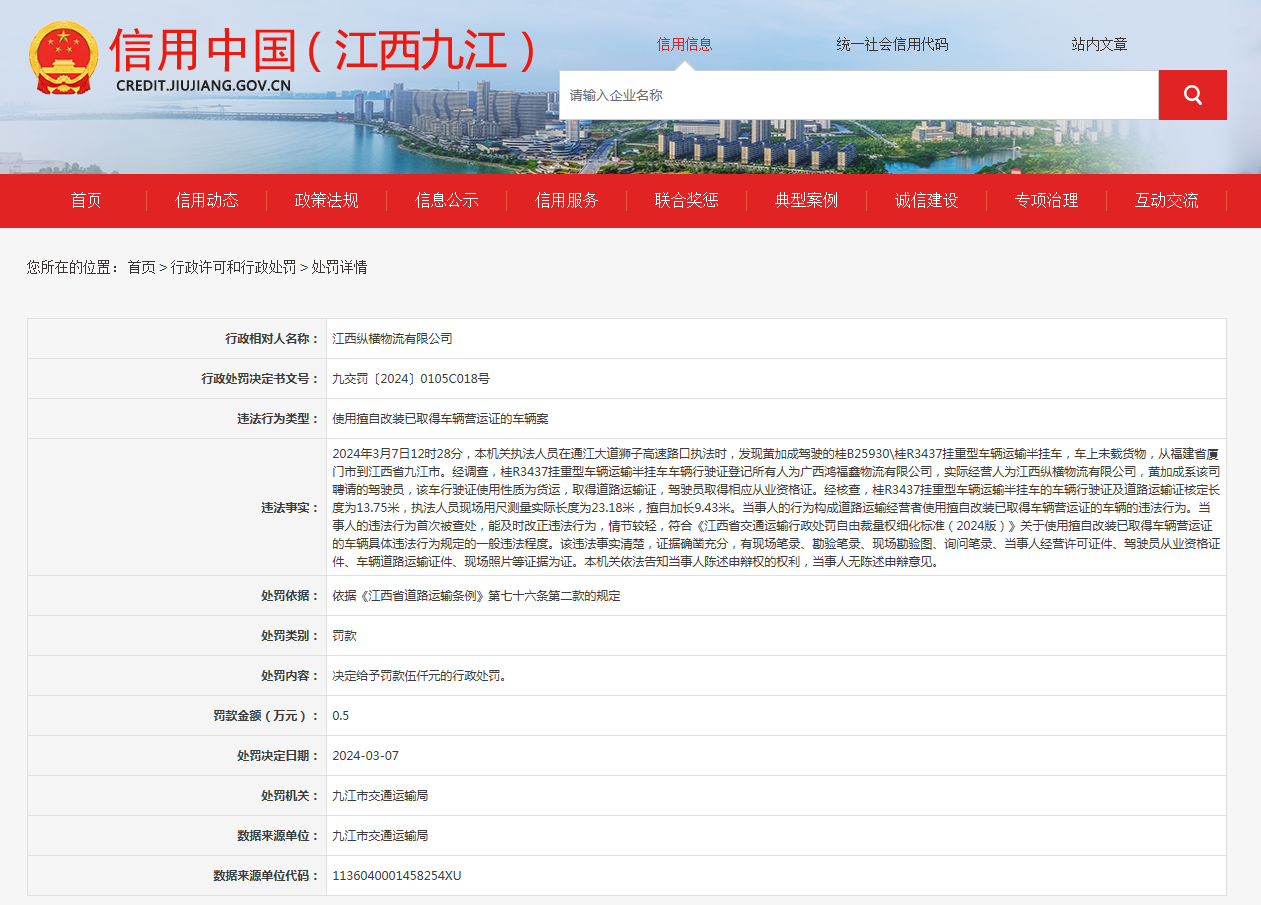
Task: Open the 信用服务 navigation item
Action: pos(565,200)
